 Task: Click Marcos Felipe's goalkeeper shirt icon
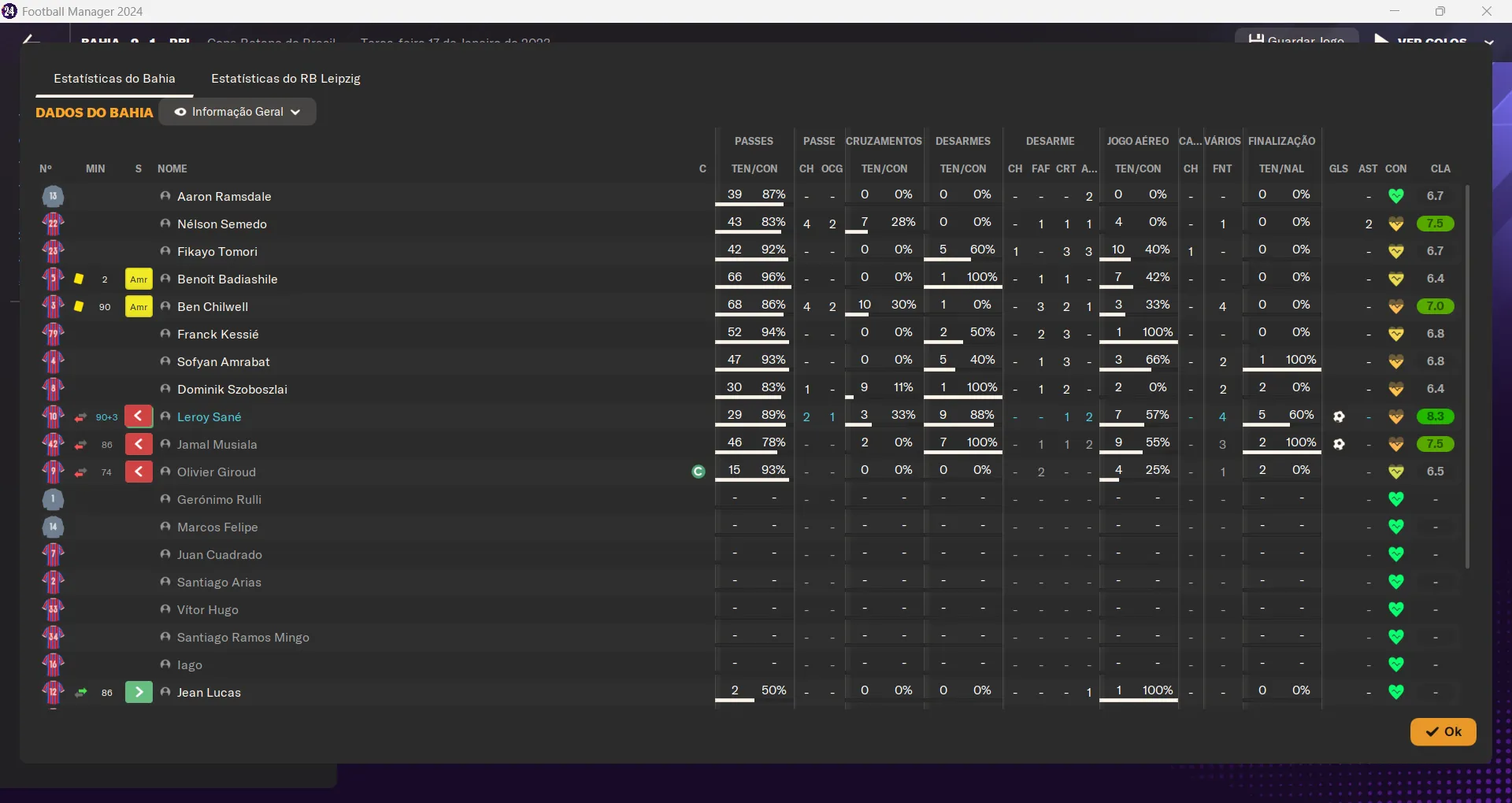(53, 527)
